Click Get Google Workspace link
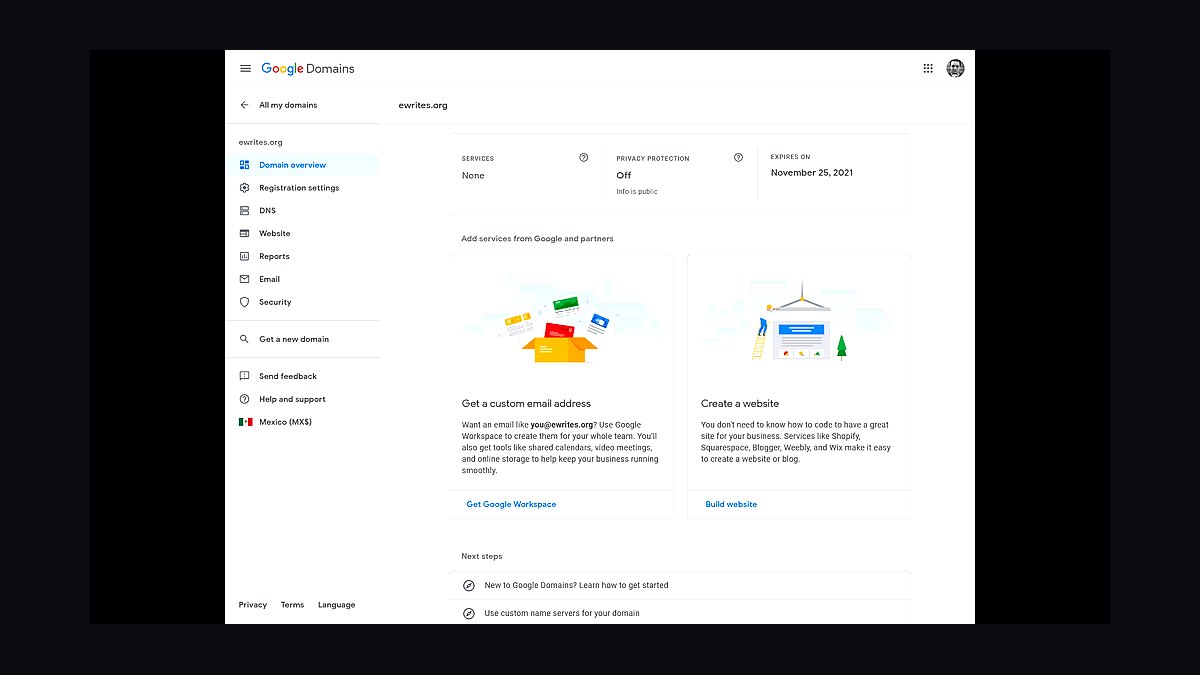1200x675 pixels. tap(511, 504)
